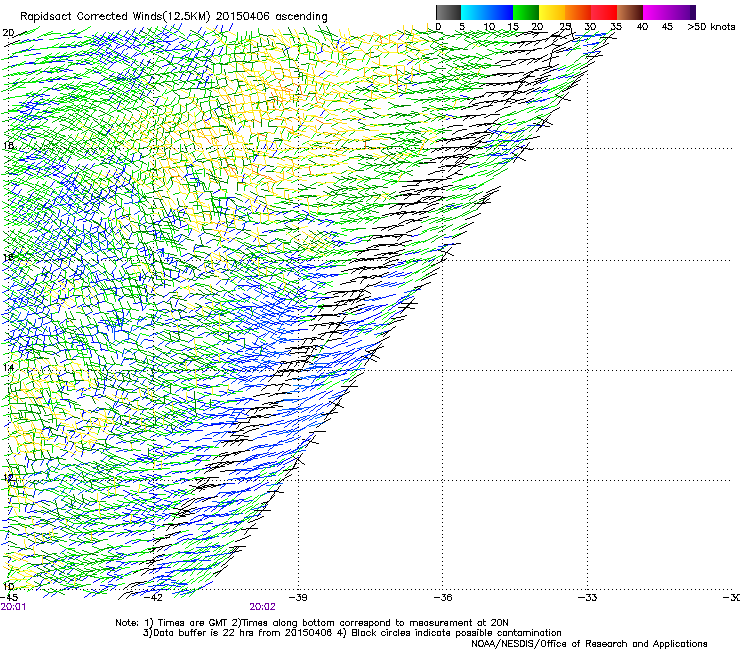
Task: Click the '-45' longitude axis label
Action: click(x=10, y=598)
